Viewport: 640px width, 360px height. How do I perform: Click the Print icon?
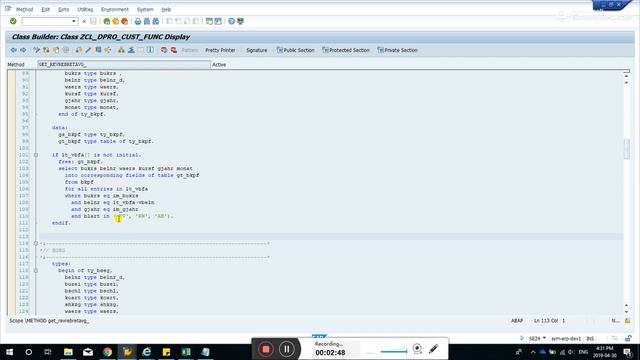(x=138, y=21)
